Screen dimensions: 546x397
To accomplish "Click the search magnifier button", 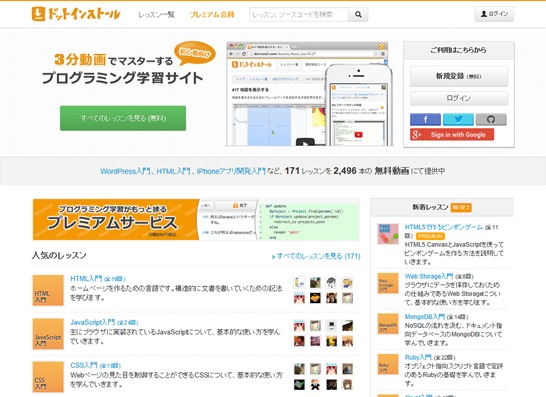I will pyautogui.click(x=358, y=14).
